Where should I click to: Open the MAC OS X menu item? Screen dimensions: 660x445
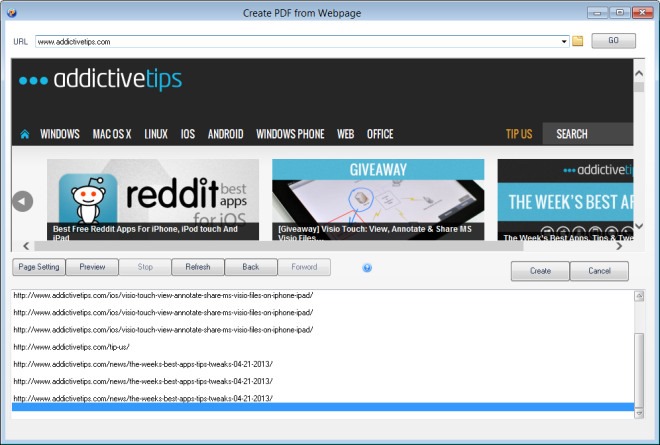coord(112,134)
